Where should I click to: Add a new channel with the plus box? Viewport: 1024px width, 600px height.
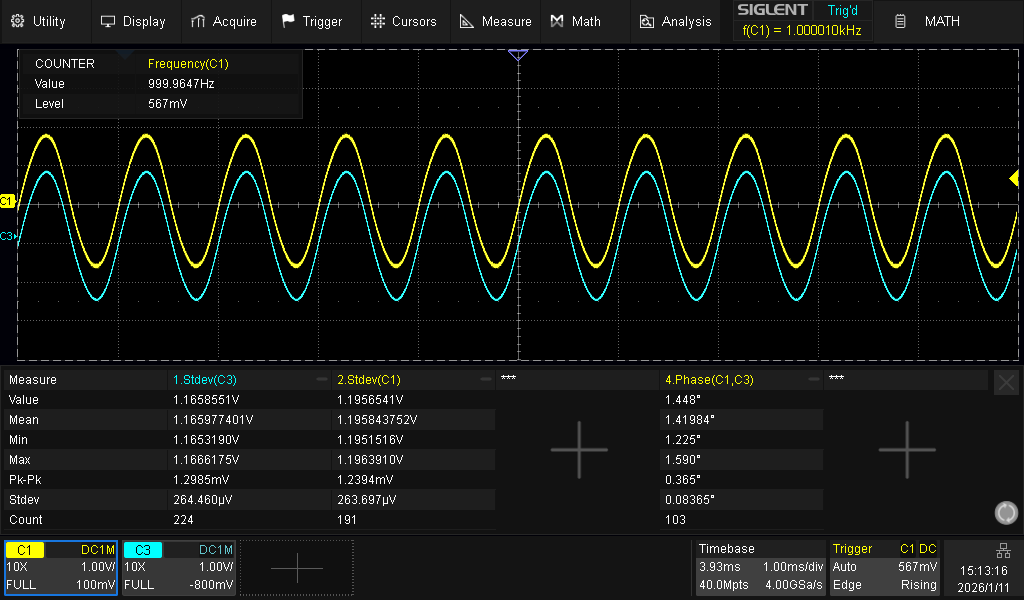tap(297, 568)
